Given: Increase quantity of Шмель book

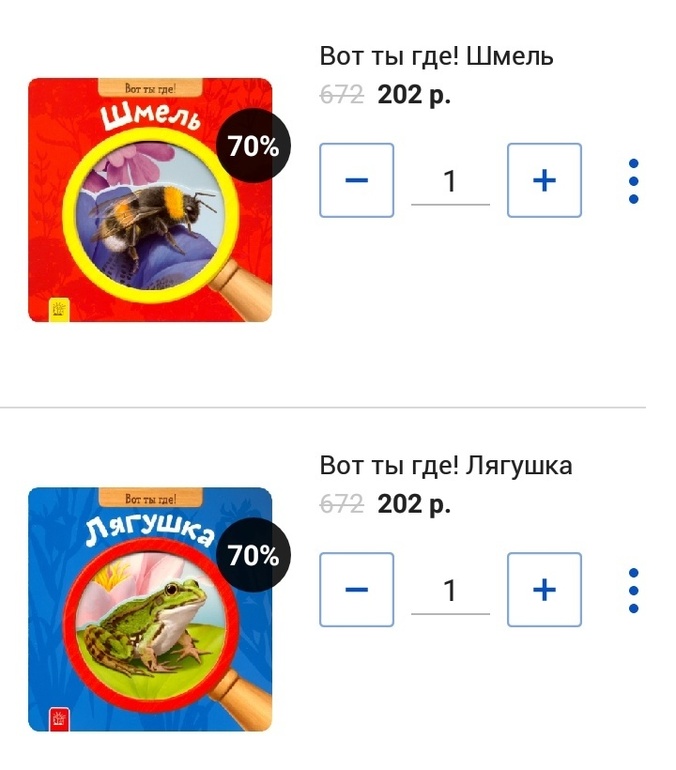Looking at the screenshot, I should point(544,180).
